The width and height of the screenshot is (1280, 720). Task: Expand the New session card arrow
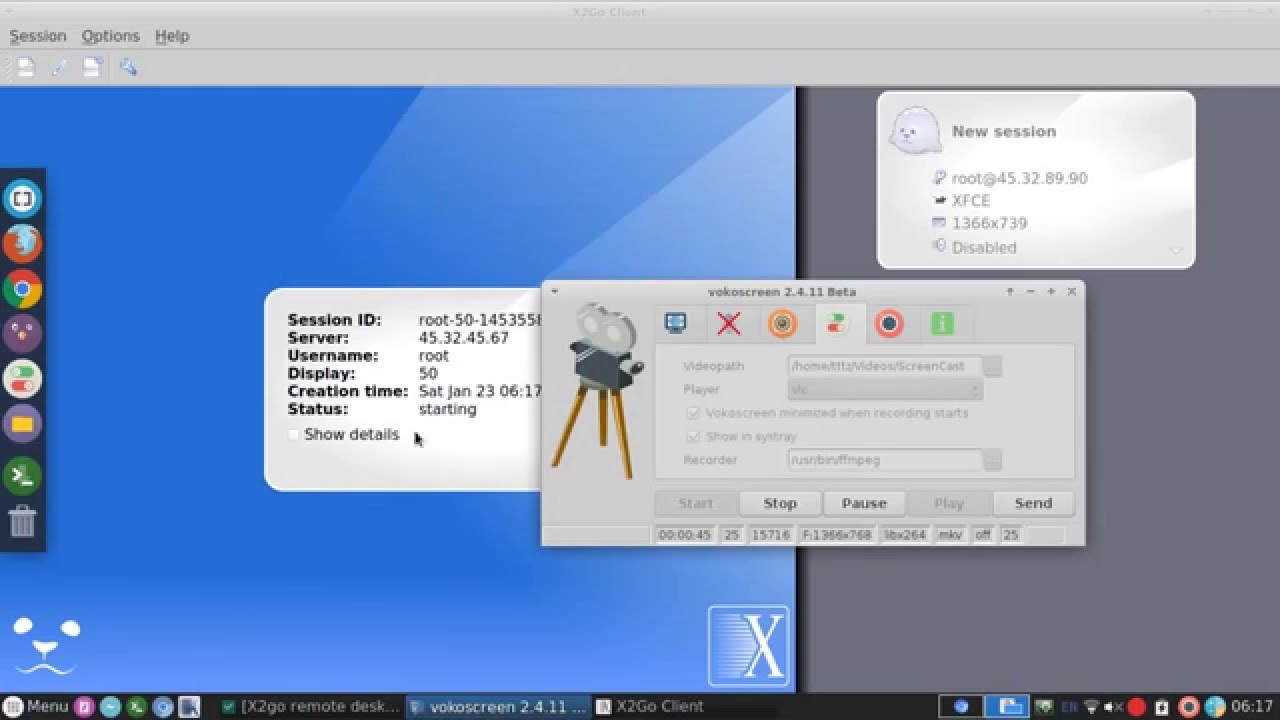coord(1176,250)
